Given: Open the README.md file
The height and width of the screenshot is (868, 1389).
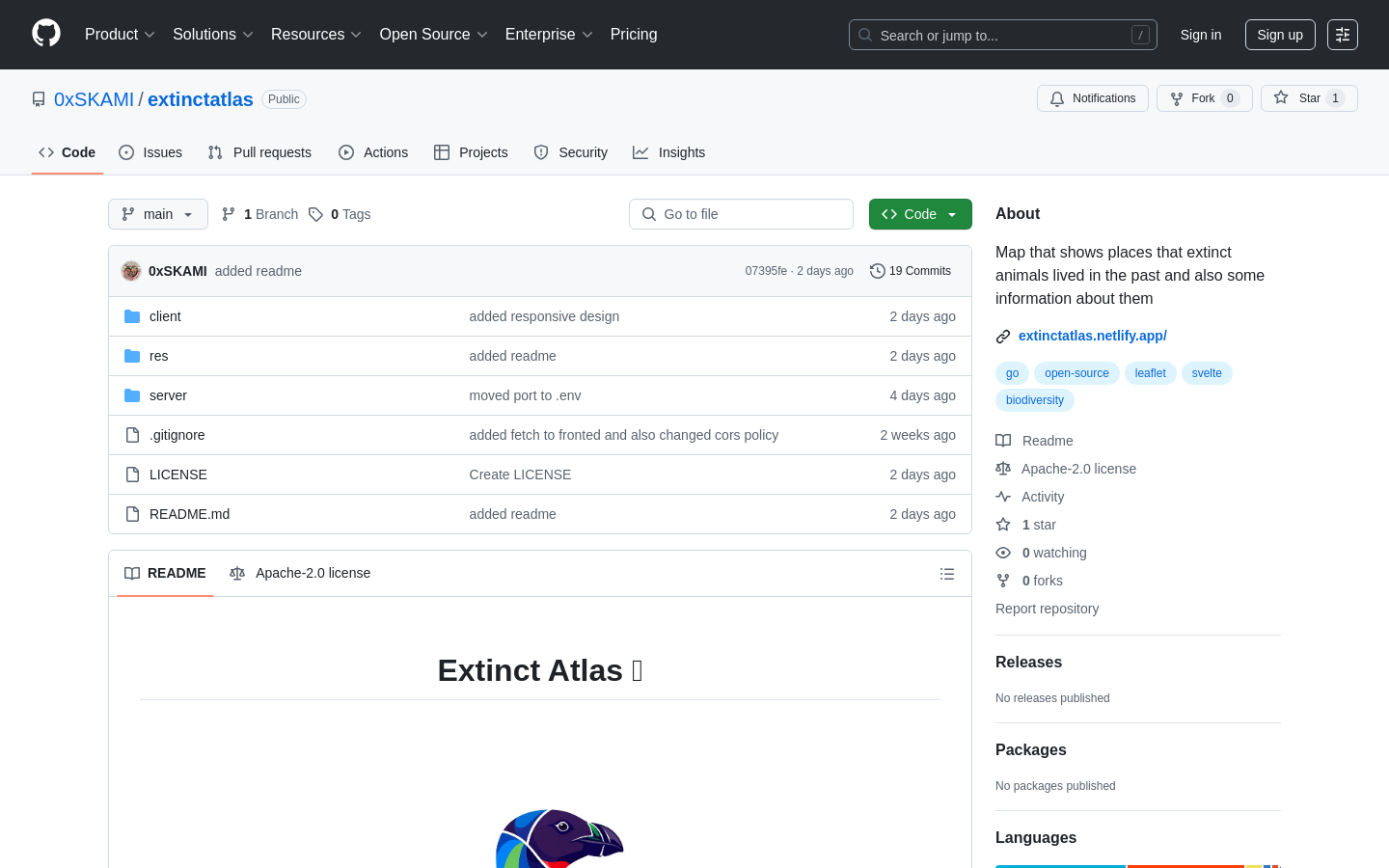Looking at the screenshot, I should click(x=190, y=514).
